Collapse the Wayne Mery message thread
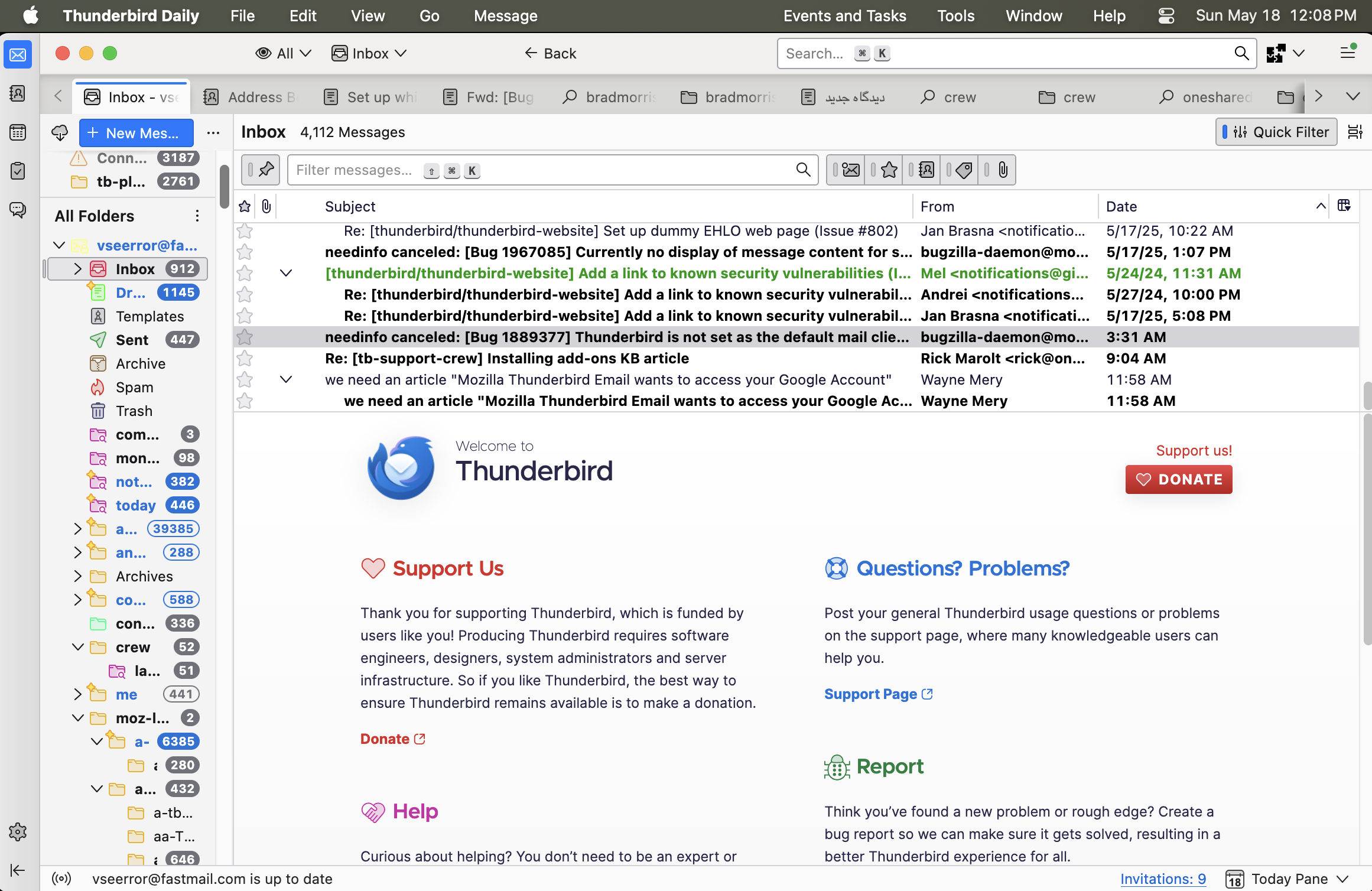Screen dimensions: 1372x891 (286, 379)
